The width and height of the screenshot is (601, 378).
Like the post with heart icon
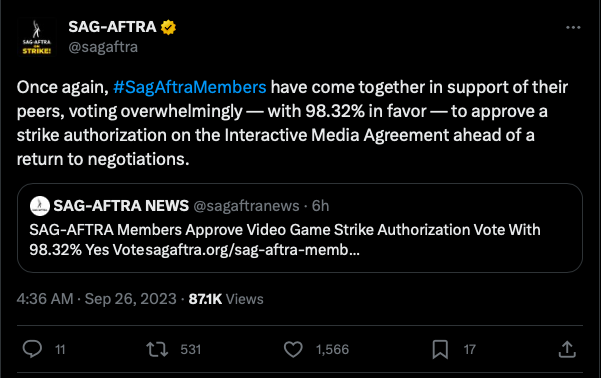(x=293, y=349)
